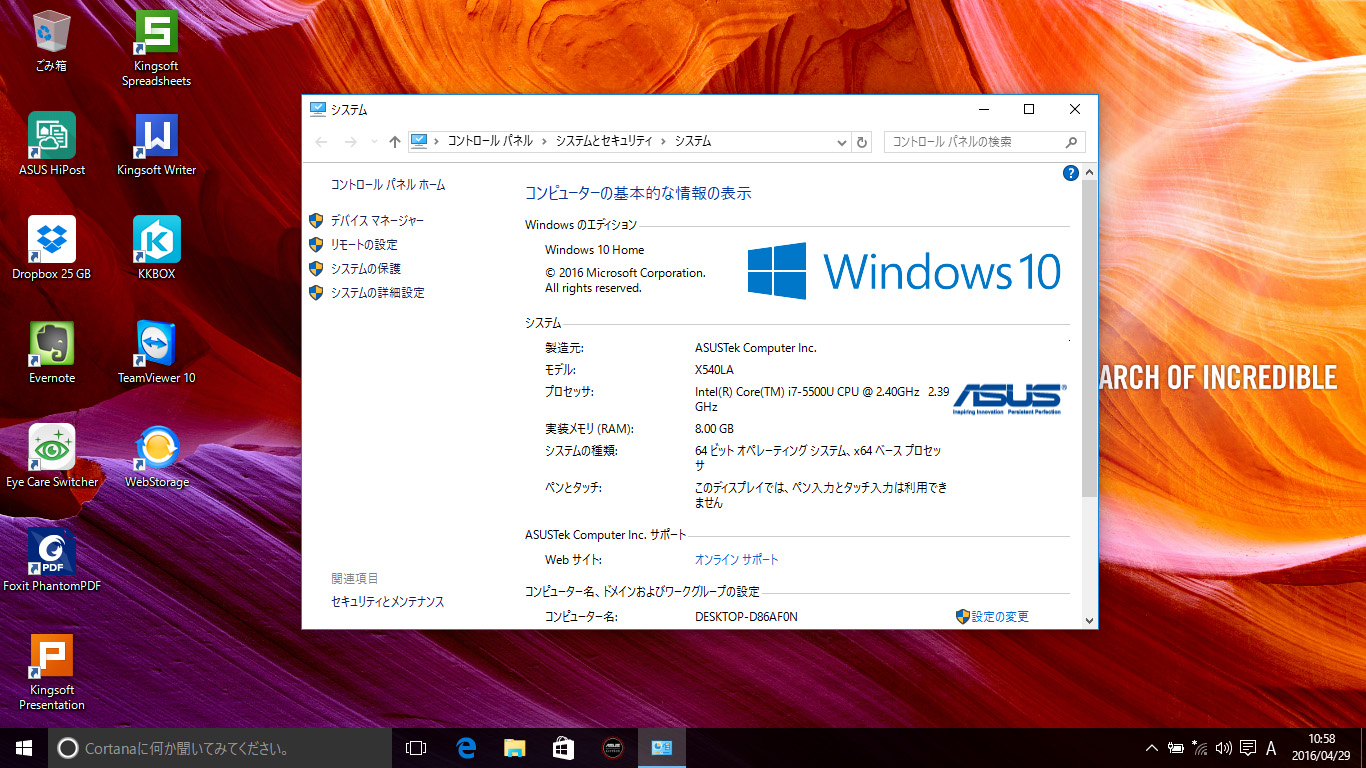This screenshot has width=1366, height=768.
Task: Open セキュリティとメンテナンス link
Action: click(388, 602)
